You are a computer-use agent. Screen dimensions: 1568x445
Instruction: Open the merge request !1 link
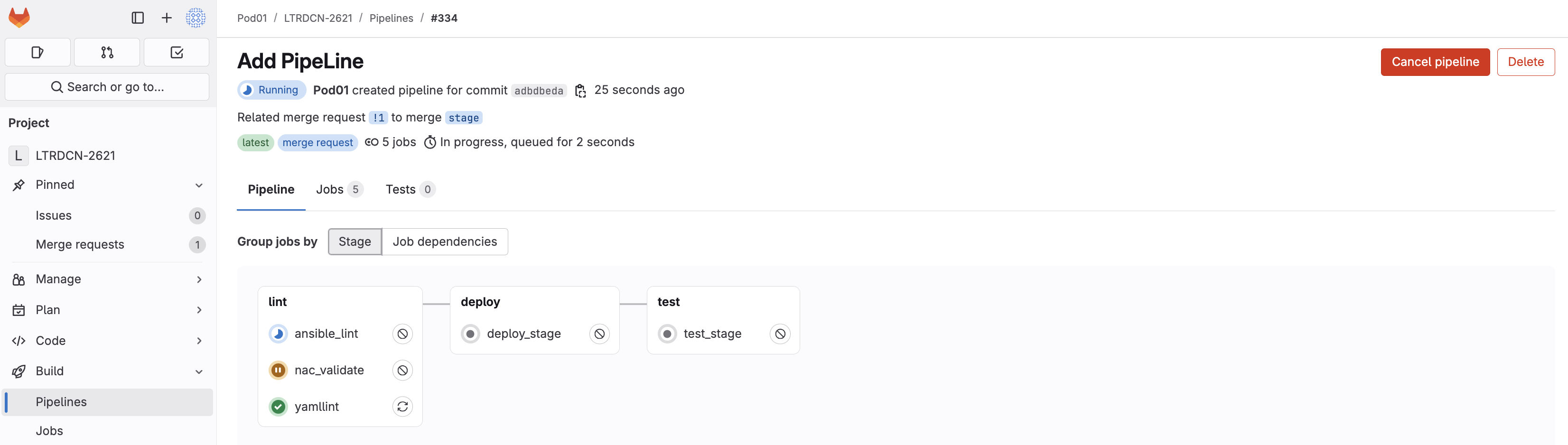(x=378, y=118)
